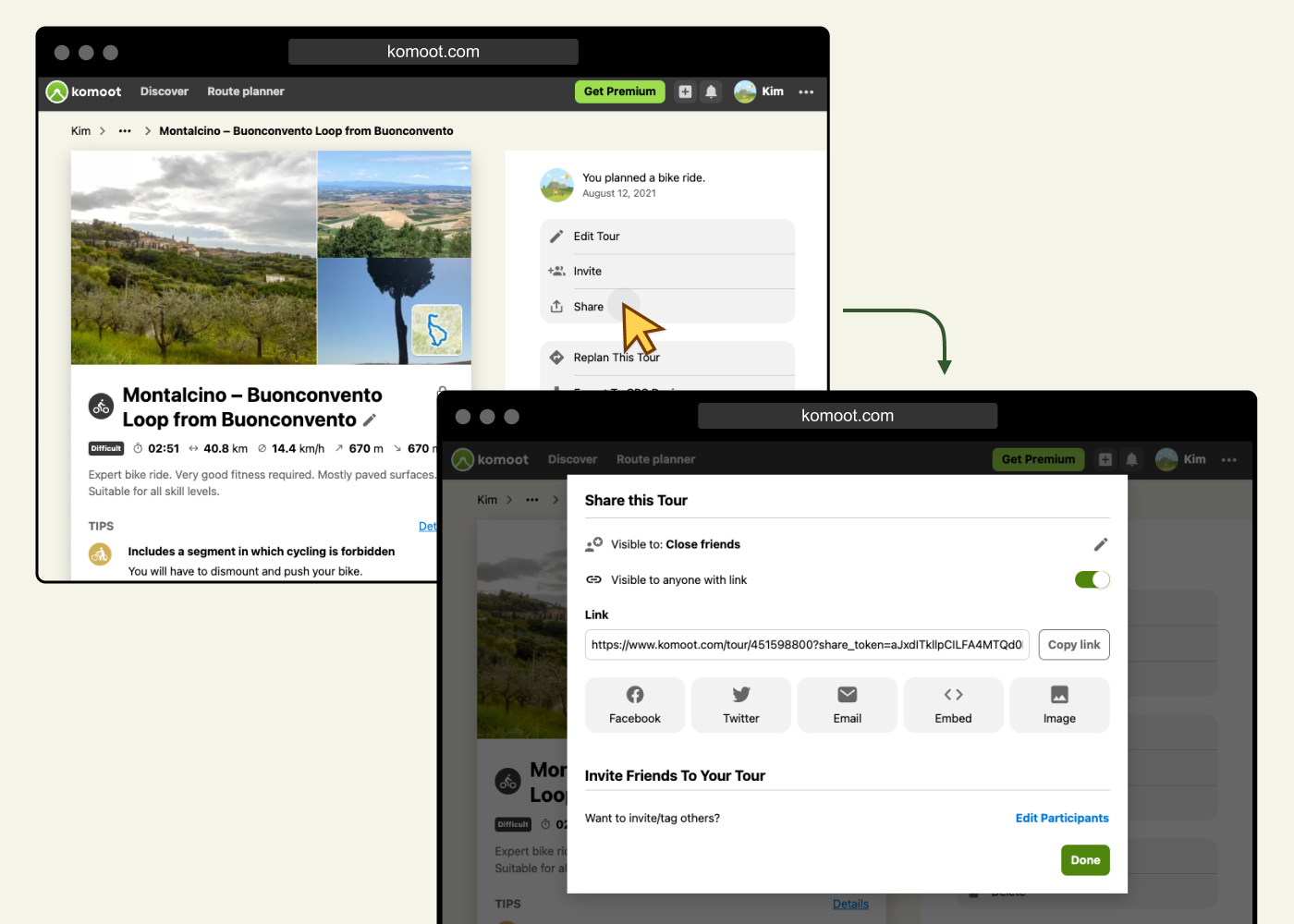Click the komoot.com address bar in front window

pyautogui.click(x=848, y=416)
